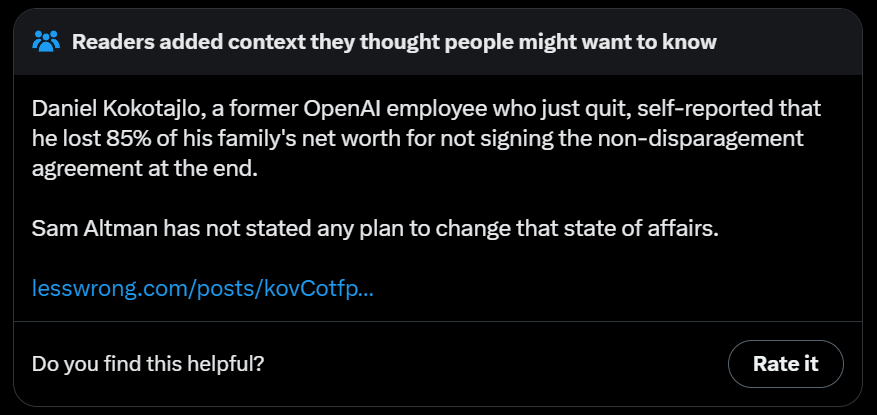Viewport: 877px width, 415px height.
Task: Click the Rate it button
Action: click(785, 364)
